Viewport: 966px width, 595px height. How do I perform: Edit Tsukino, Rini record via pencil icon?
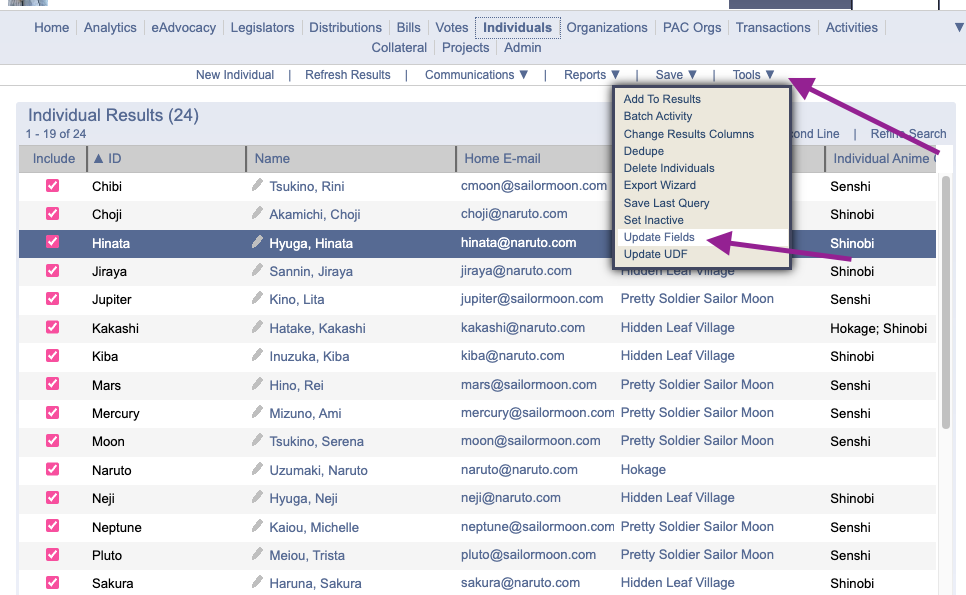(x=257, y=185)
